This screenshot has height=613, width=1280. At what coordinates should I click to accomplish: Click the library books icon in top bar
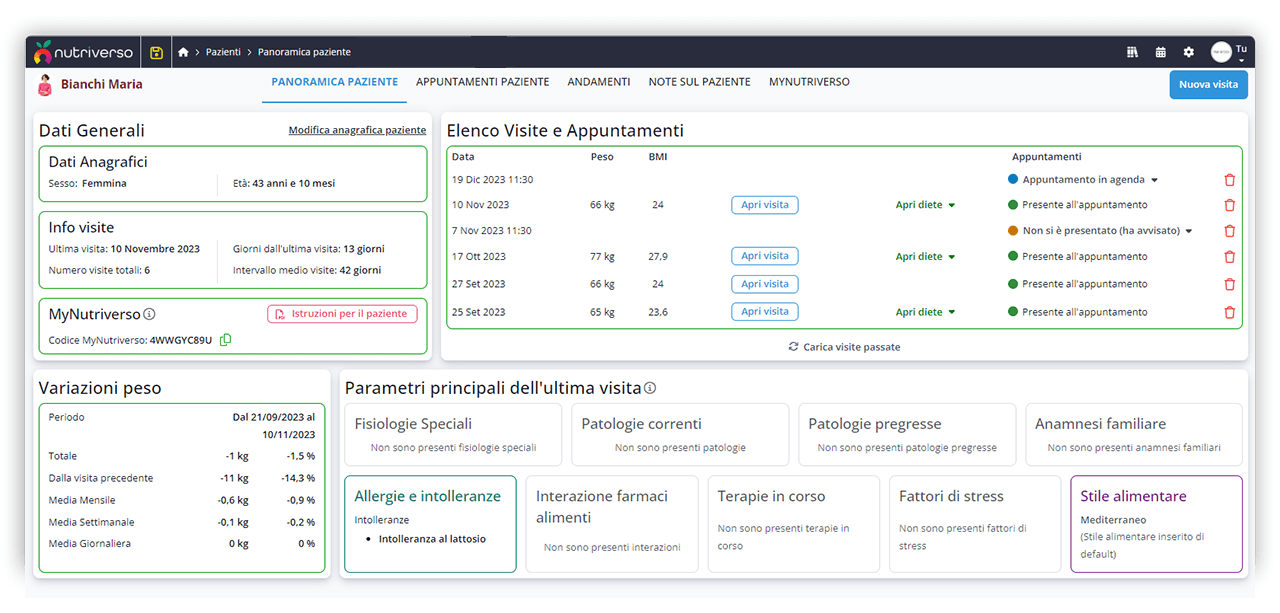point(1132,52)
